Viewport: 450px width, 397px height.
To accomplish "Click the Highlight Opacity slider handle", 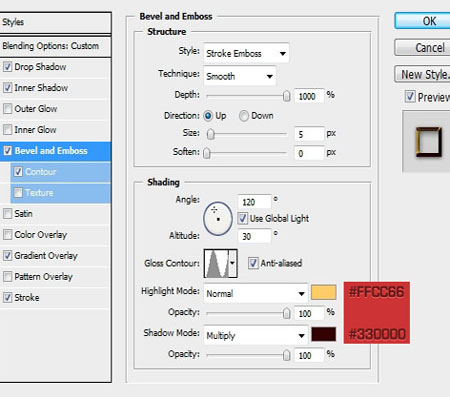I will 286,313.
